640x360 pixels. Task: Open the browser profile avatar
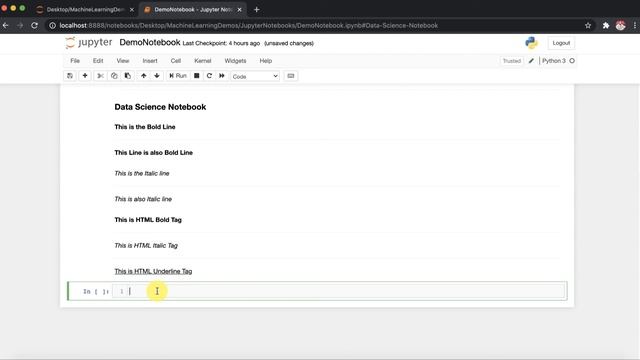point(620,25)
